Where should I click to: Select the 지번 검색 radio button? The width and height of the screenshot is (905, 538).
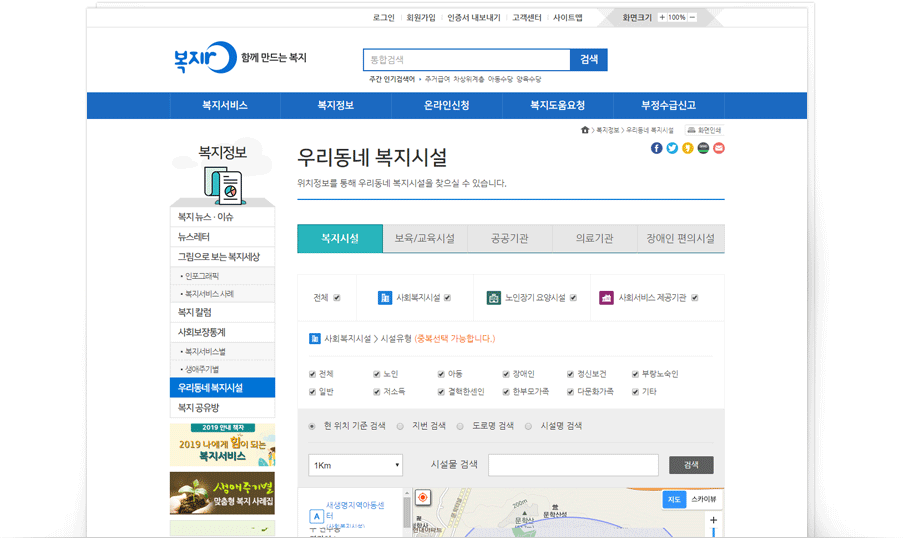coord(400,427)
